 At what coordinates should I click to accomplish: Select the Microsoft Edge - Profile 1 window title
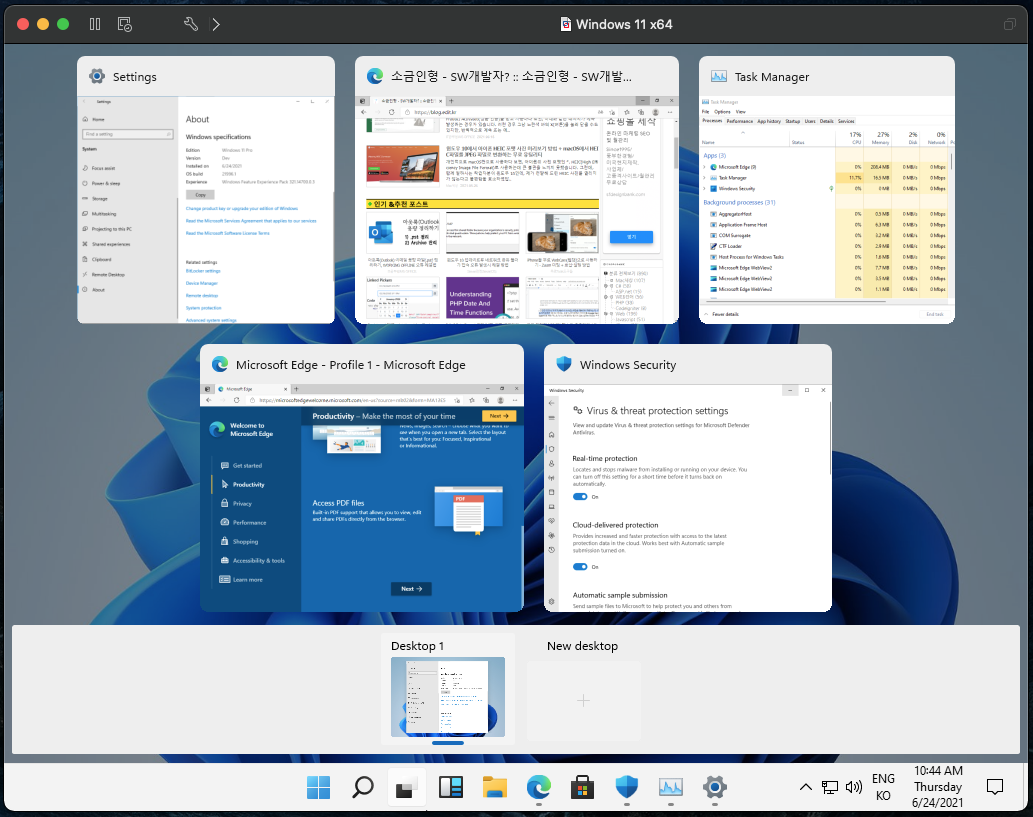350,365
